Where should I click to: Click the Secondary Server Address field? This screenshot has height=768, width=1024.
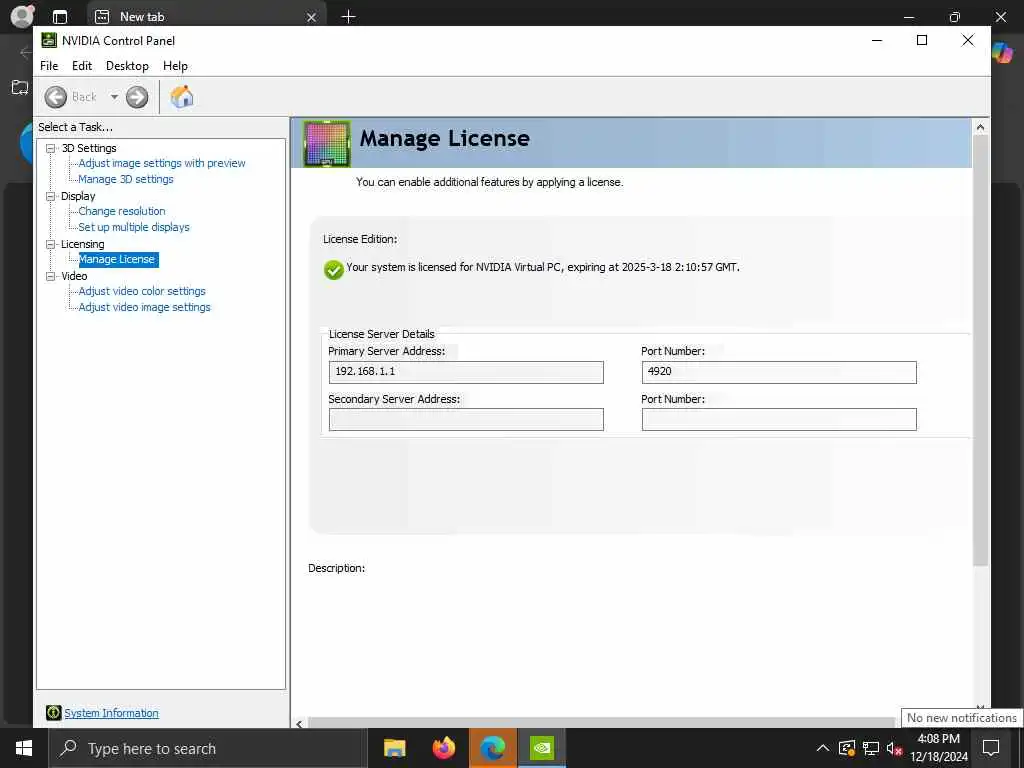point(466,419)
